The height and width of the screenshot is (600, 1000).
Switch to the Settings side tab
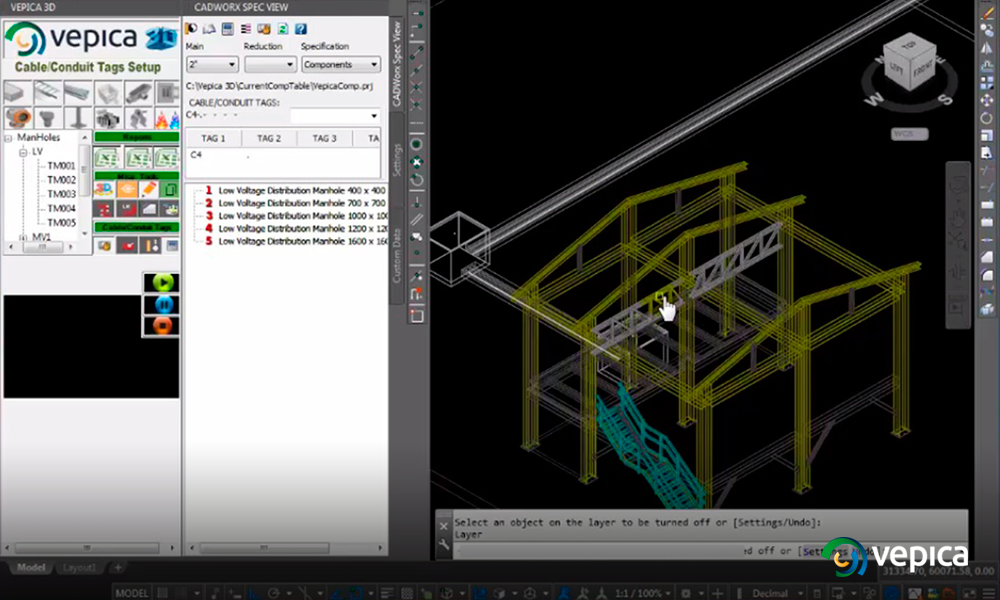click(x=397, y=160)
